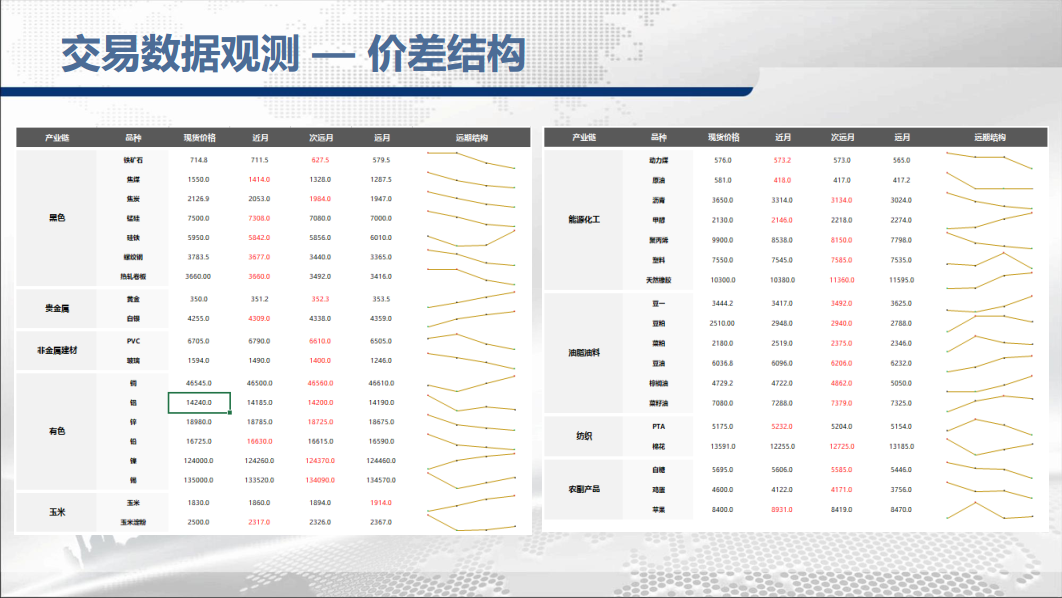The image size is (1062, 598).
Task: Click the 玉米淀粉 value 2317.0
Action: pyautogui.click(x=259, y=522)
